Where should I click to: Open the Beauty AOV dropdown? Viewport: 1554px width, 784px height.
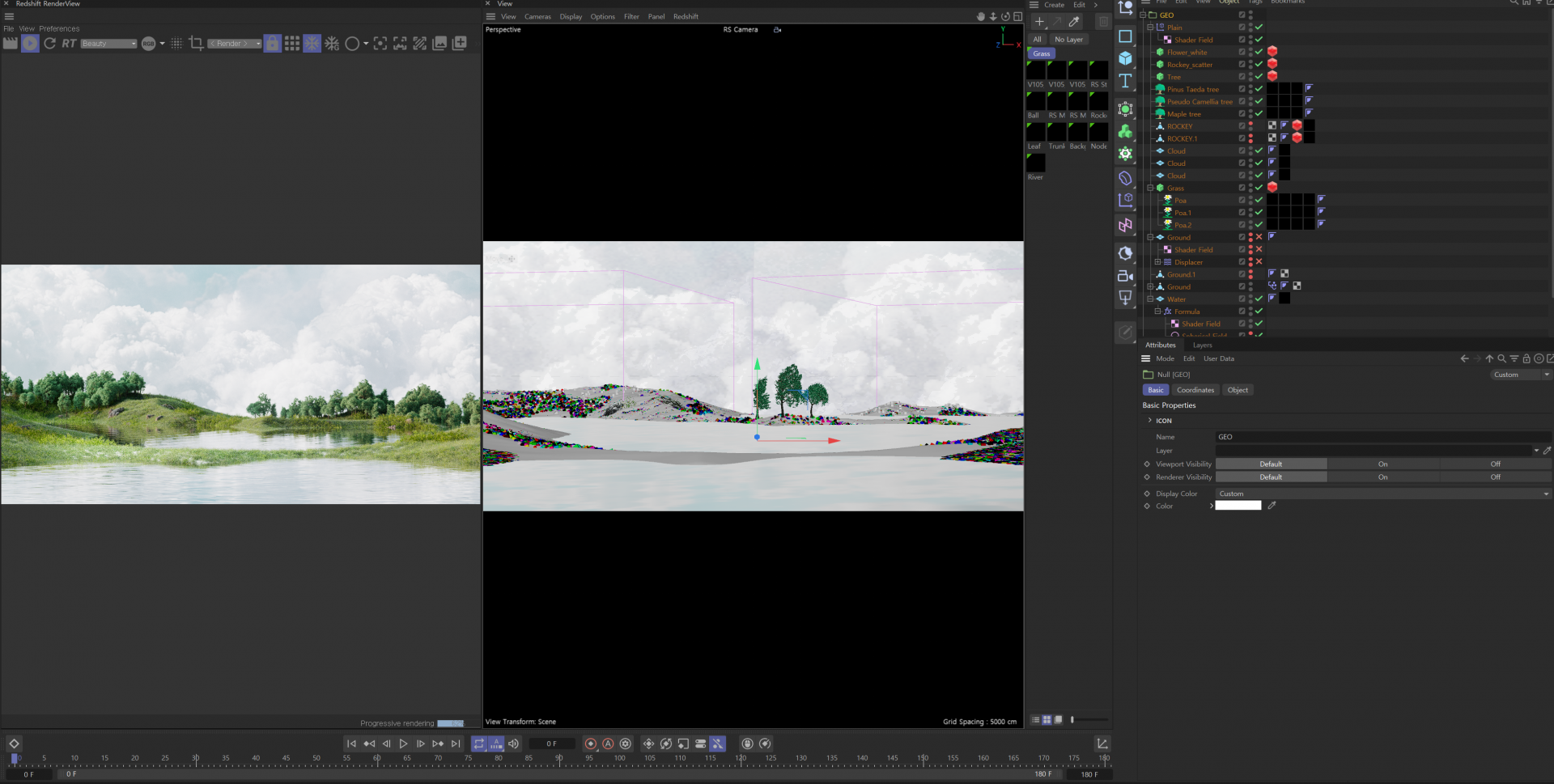108,44
